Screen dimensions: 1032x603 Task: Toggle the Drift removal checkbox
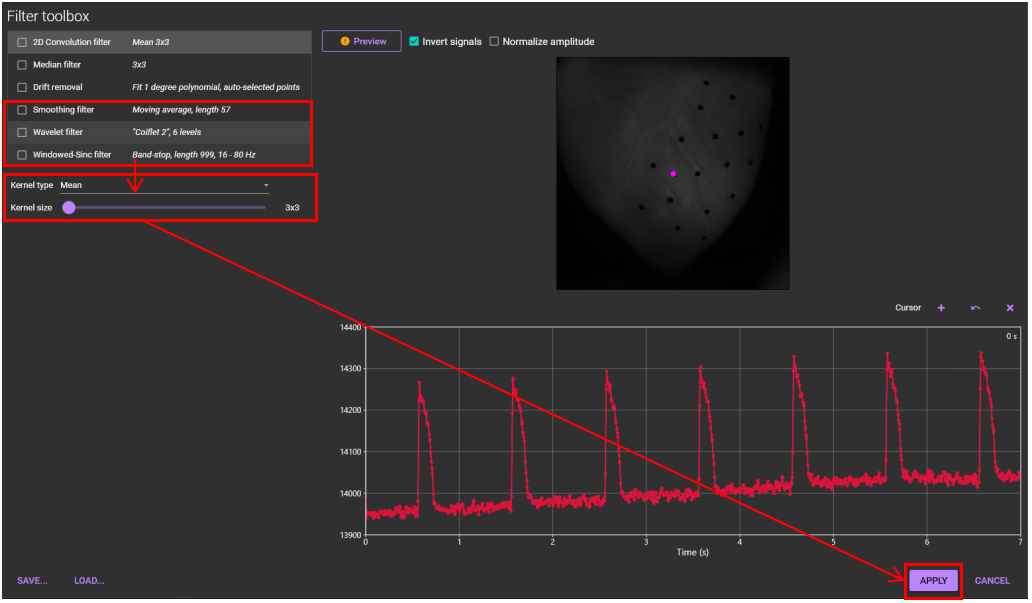pyautogui.click(x=22, y=87)
